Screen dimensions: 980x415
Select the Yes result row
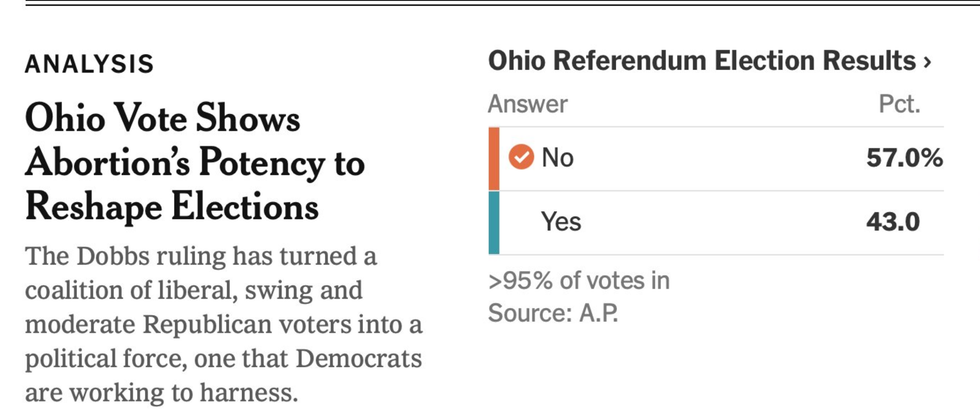715,222
